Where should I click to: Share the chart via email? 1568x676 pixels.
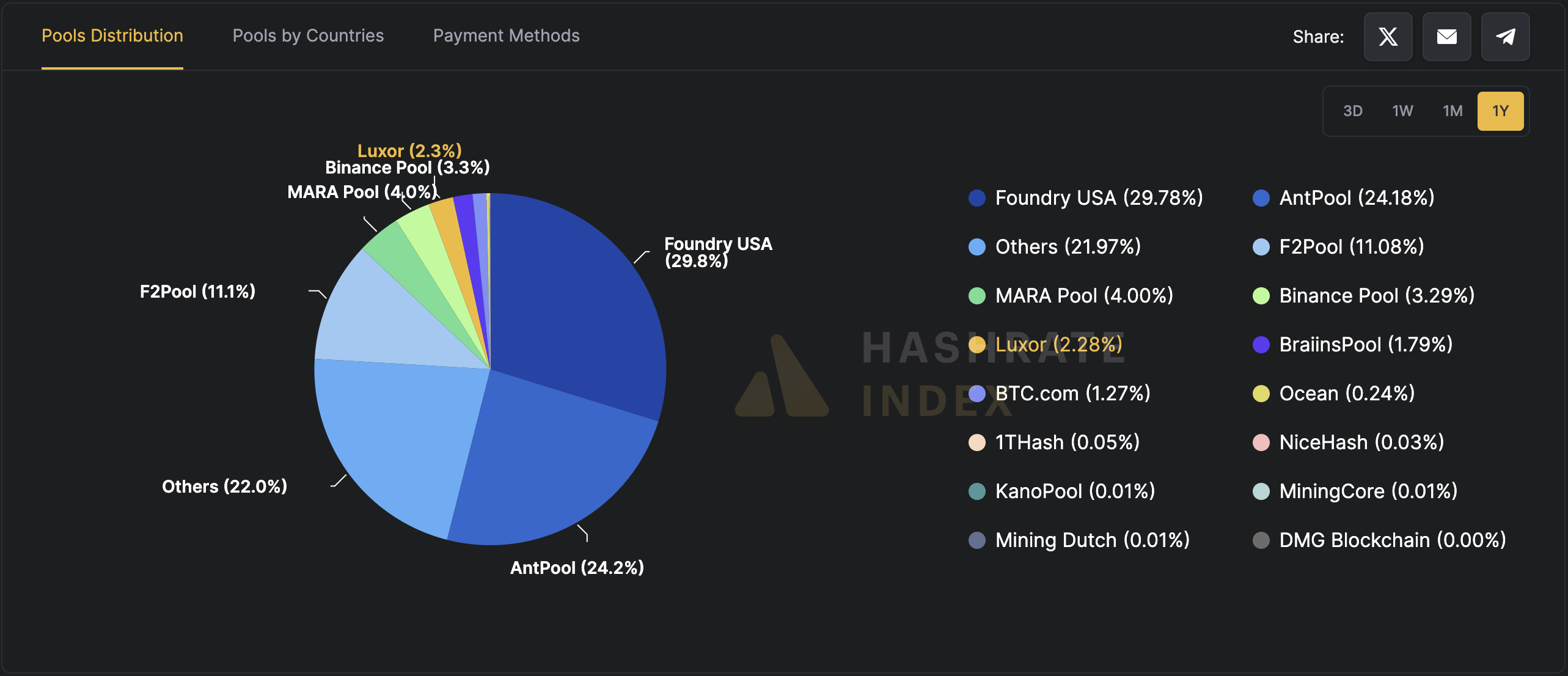(1446, 37)
